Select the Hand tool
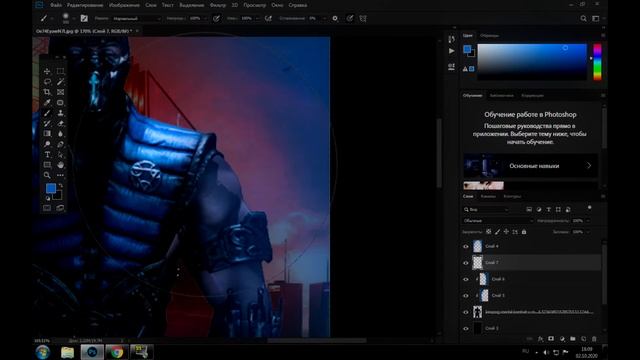The image size is (640, 360). 60,165
